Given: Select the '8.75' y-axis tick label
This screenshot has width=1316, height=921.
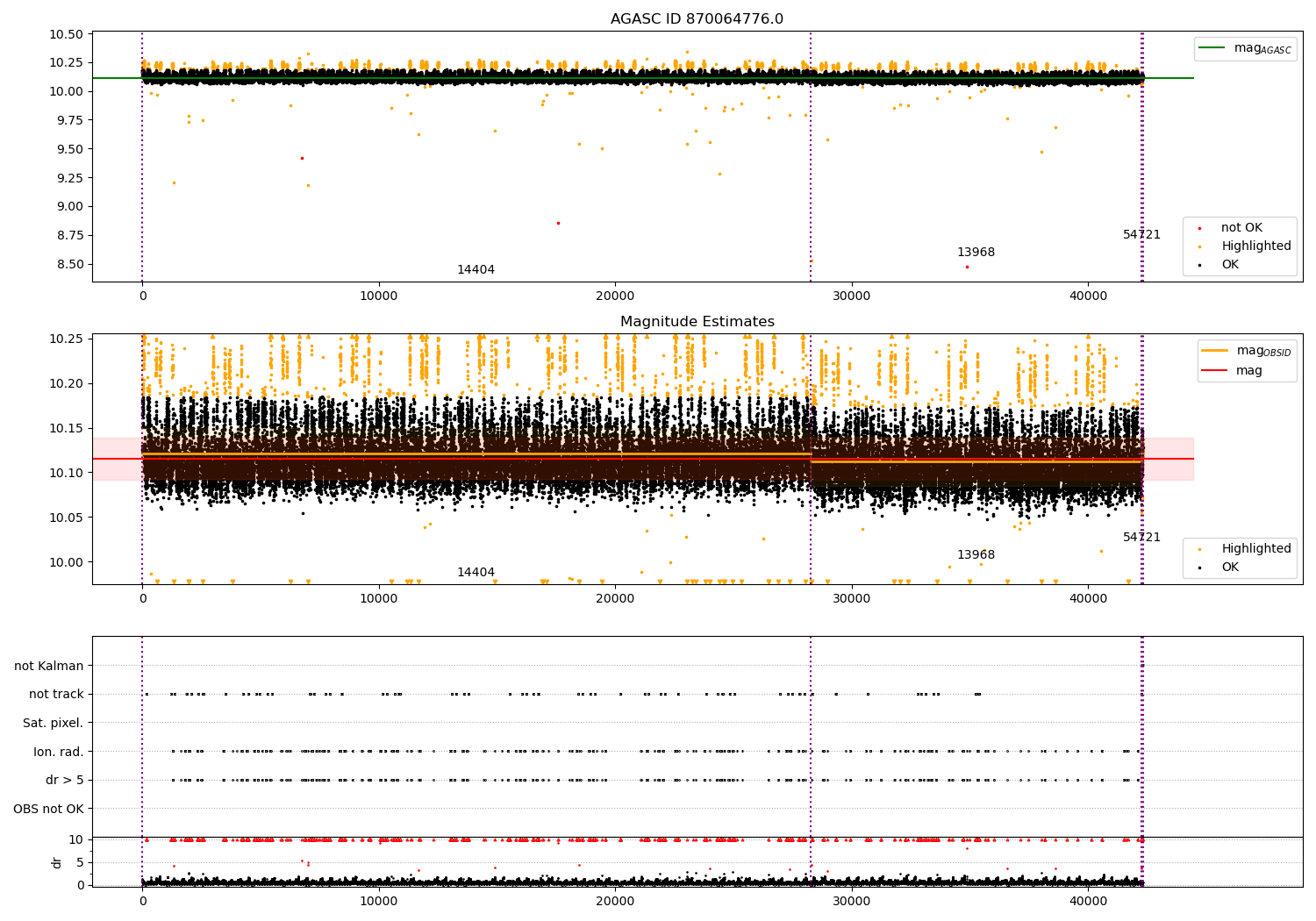Looking at the screenshot, I should click(69, 236).
